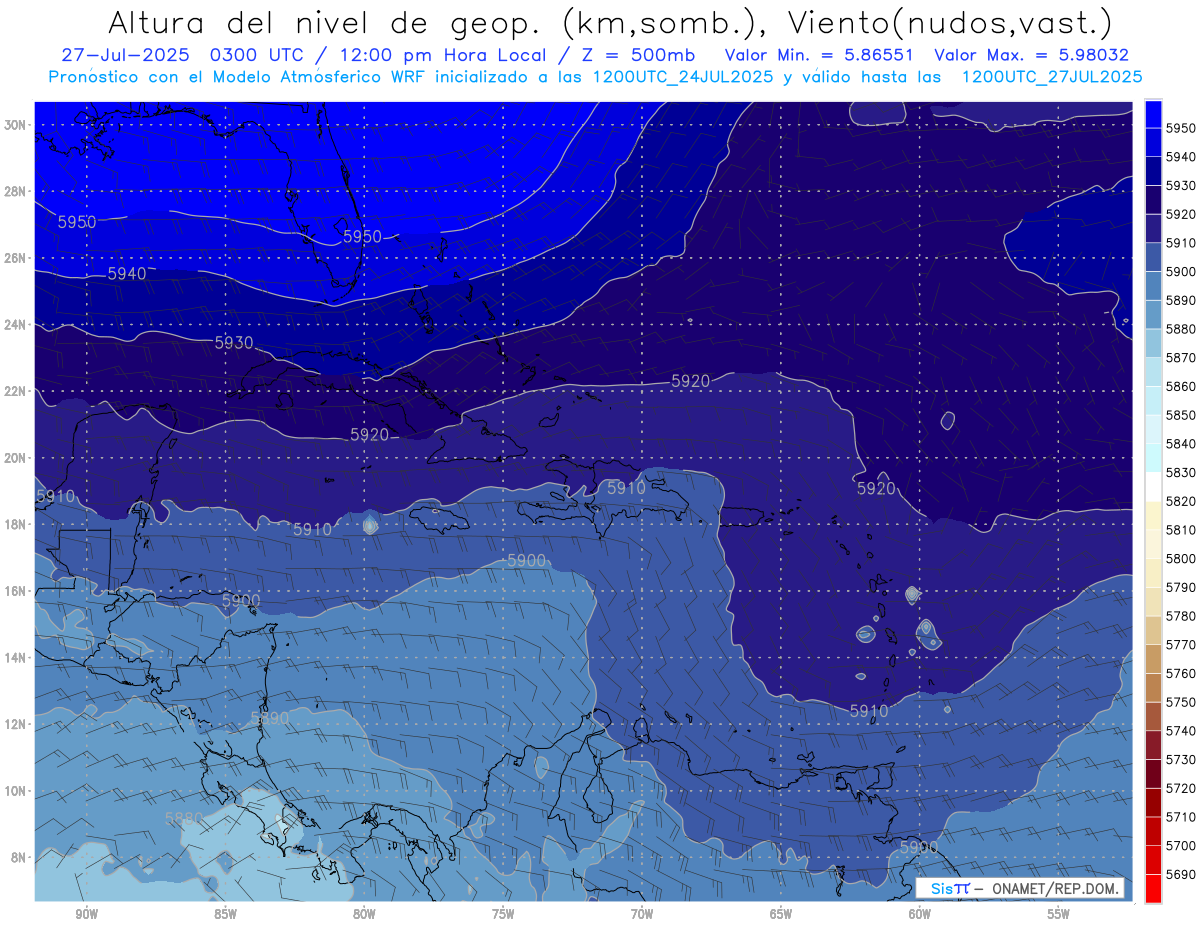The width and height of the screenshot is (1200, 927).
Task: Click the 90W longitude axis label
Action: pos(86,914)
